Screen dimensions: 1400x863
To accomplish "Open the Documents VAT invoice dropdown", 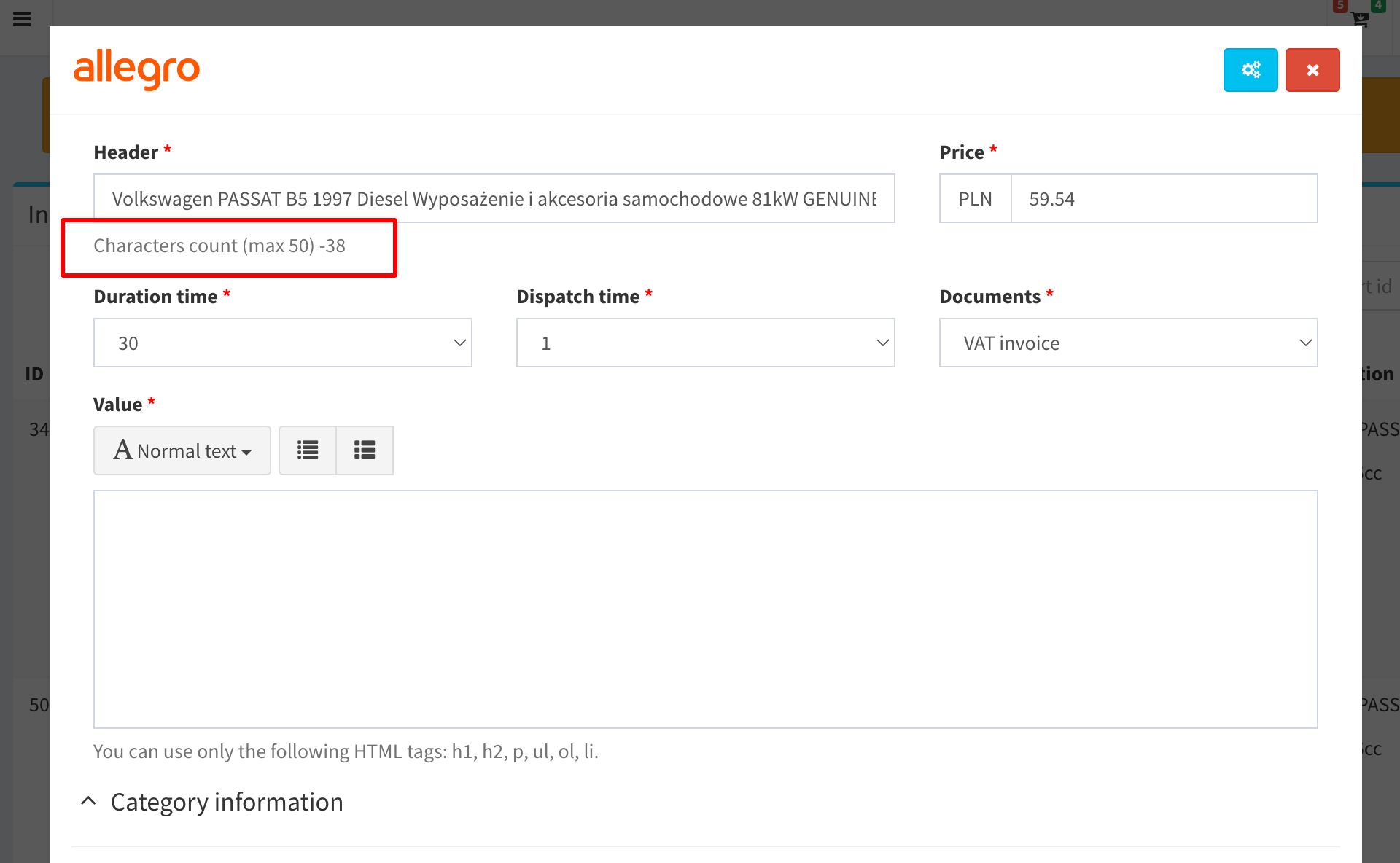I will (1128, 343).
